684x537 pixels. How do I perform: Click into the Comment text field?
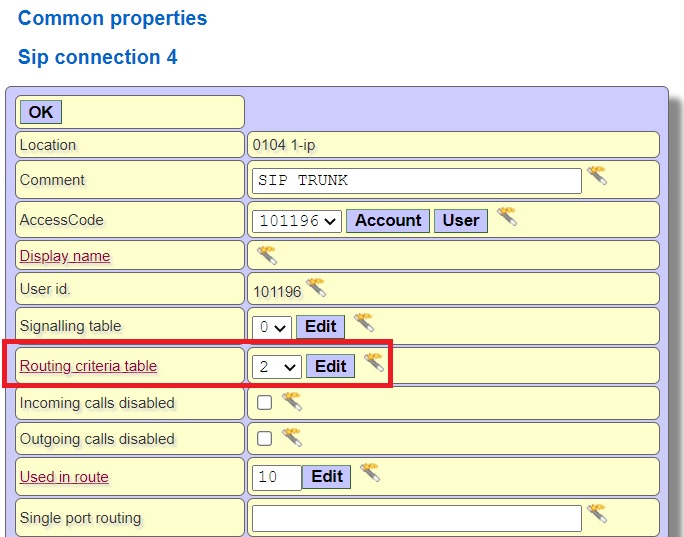[x=416, y=181]
